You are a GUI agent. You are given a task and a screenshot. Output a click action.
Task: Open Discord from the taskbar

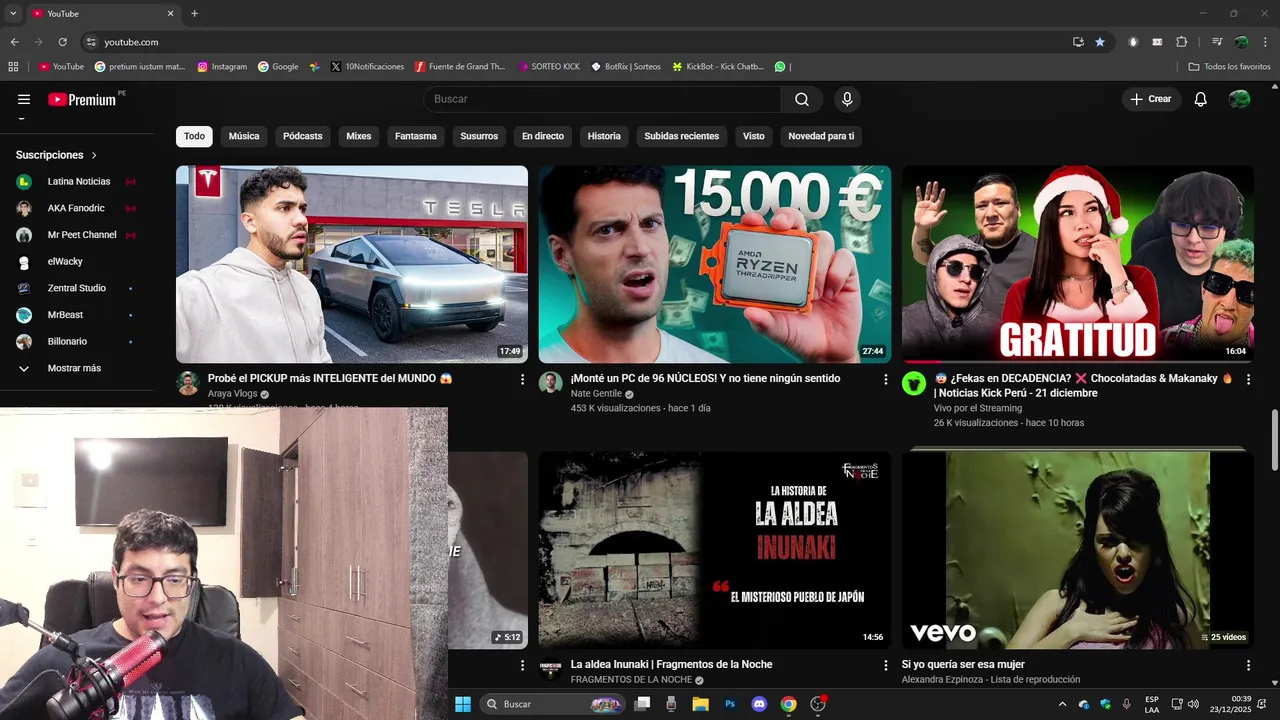tap(759, 704)
